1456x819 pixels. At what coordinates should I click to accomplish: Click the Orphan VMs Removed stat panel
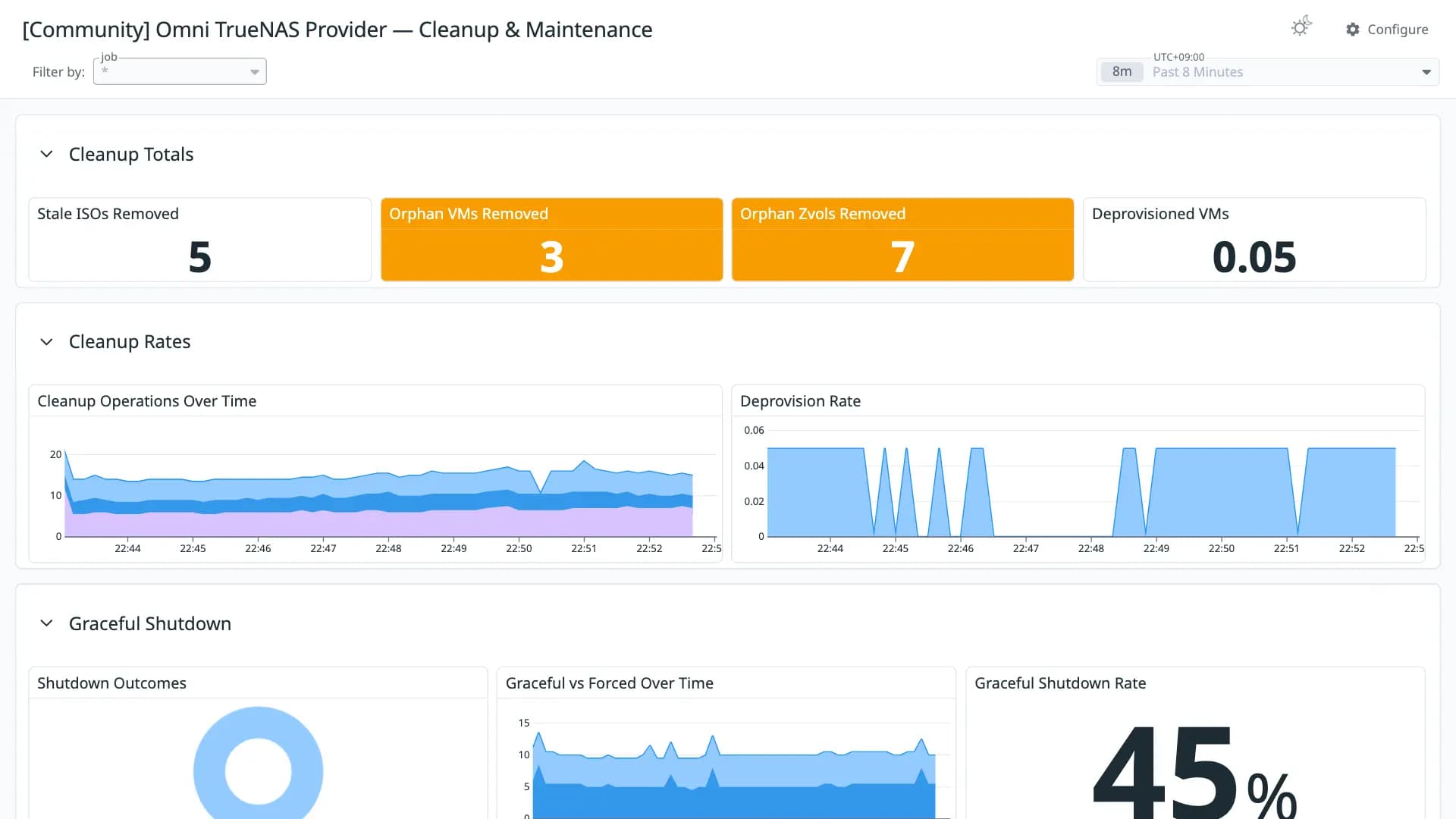point(551,240)
